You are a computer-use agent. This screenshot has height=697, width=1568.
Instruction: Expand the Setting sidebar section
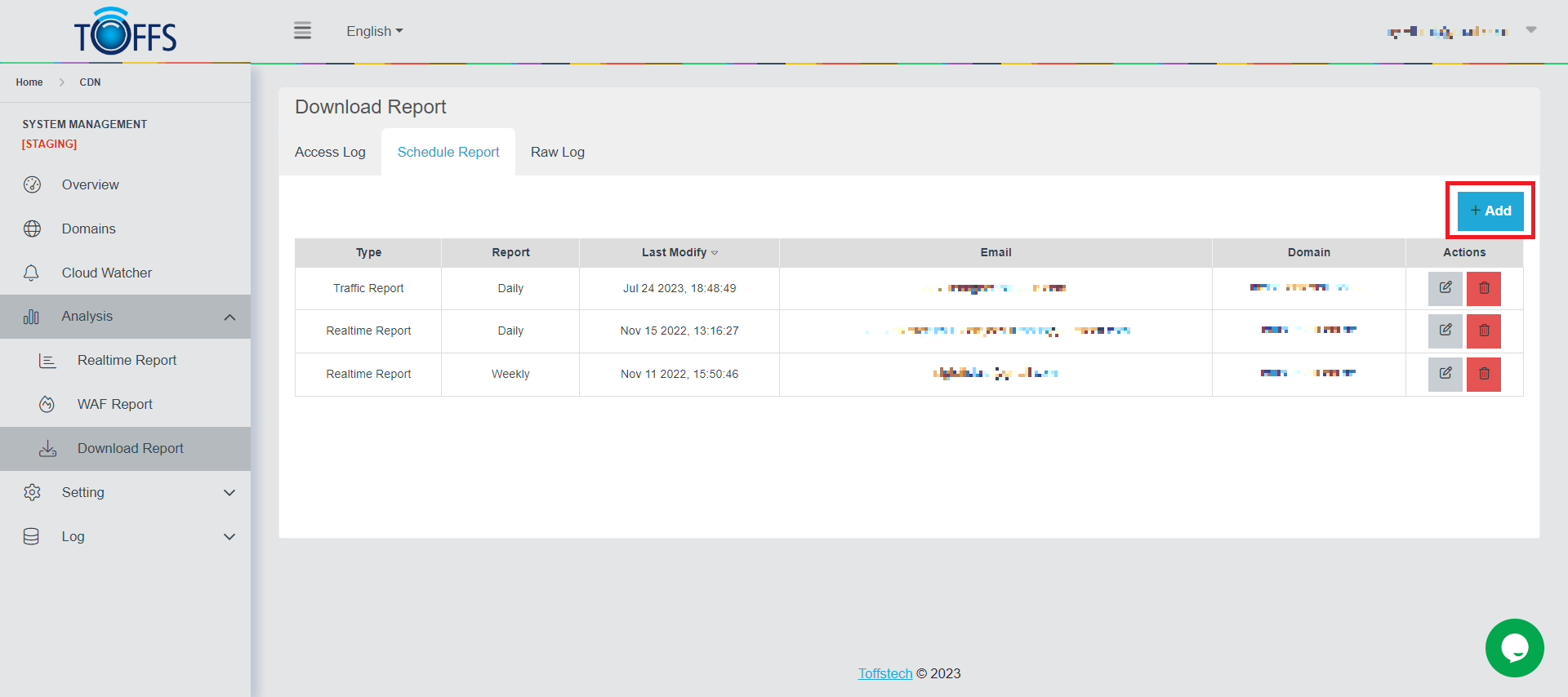coord(229,493)
